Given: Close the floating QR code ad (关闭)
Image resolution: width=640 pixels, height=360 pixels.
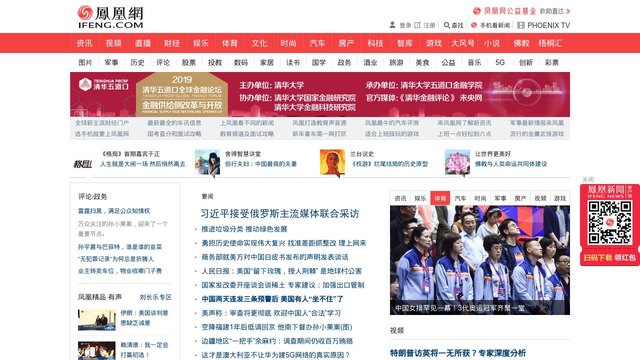Looking at the screenshot, I should 588,179.
